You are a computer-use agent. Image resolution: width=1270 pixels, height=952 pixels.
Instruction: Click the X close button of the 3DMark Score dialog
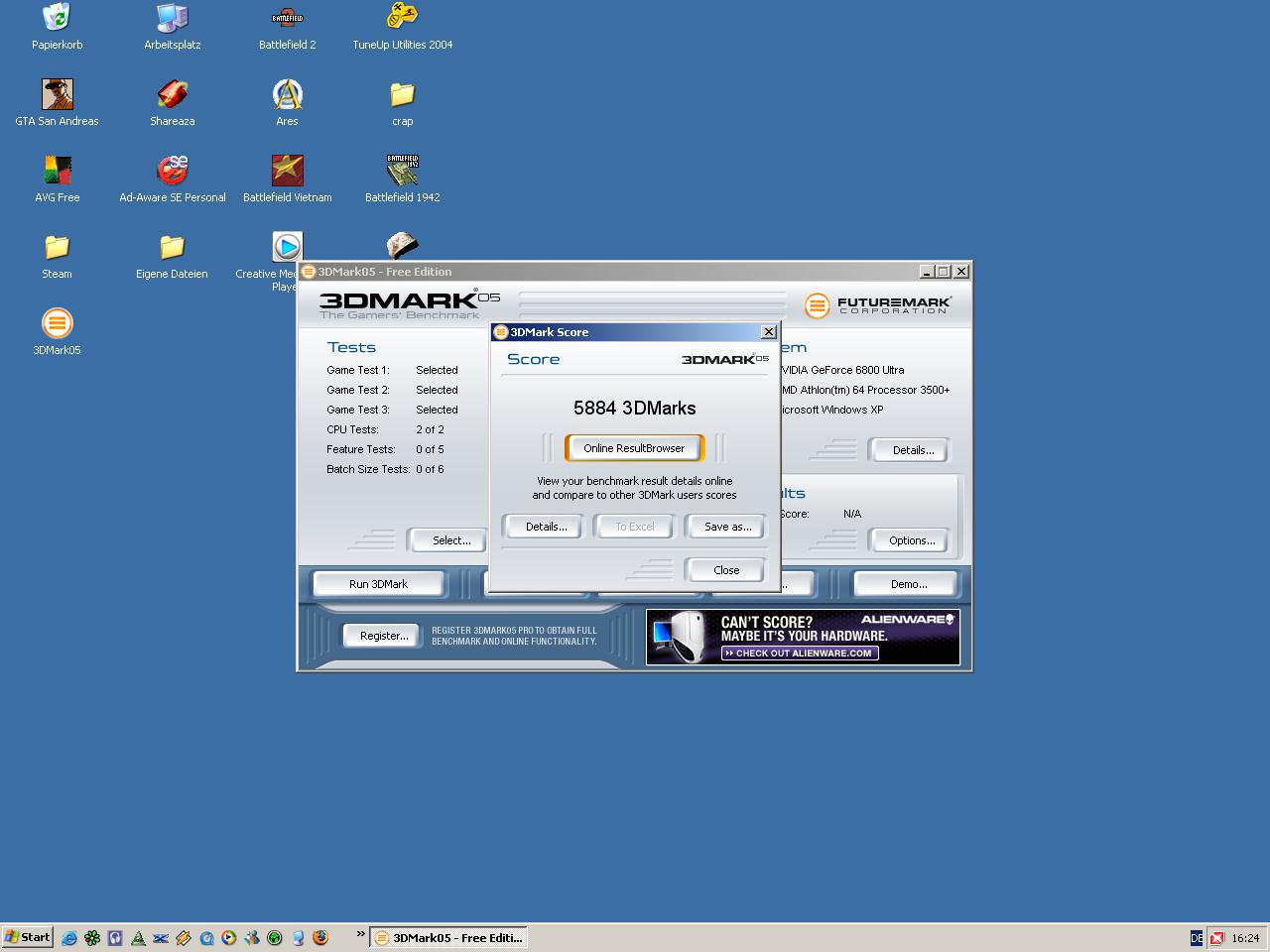pos(768,332)
